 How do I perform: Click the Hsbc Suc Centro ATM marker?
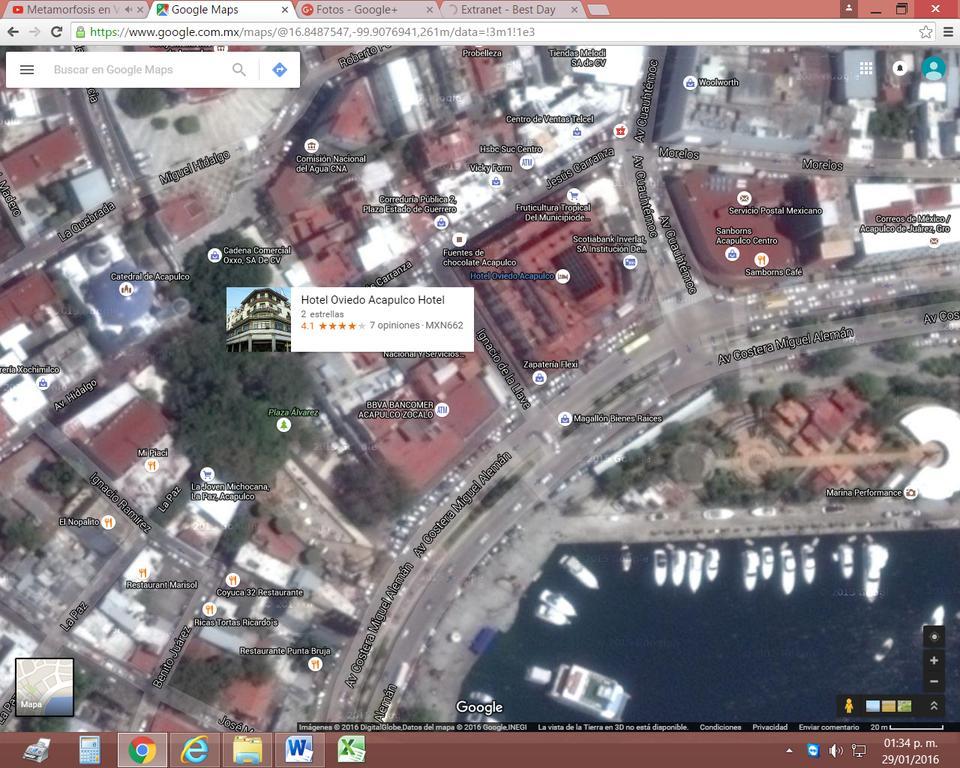click(527, 162)
